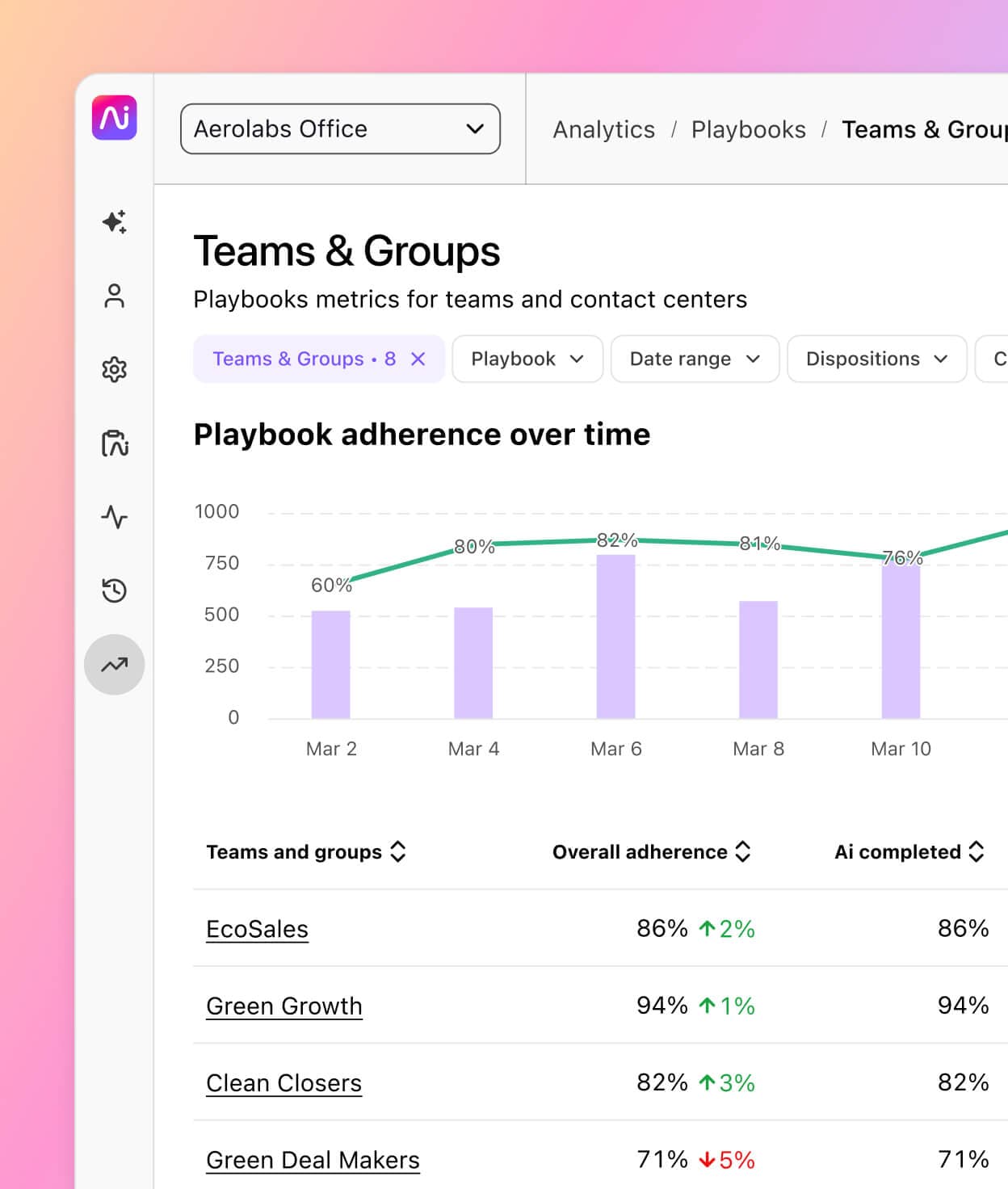
Task: Open the Ai playbooks clipboard icon
Action: point(114,443)
